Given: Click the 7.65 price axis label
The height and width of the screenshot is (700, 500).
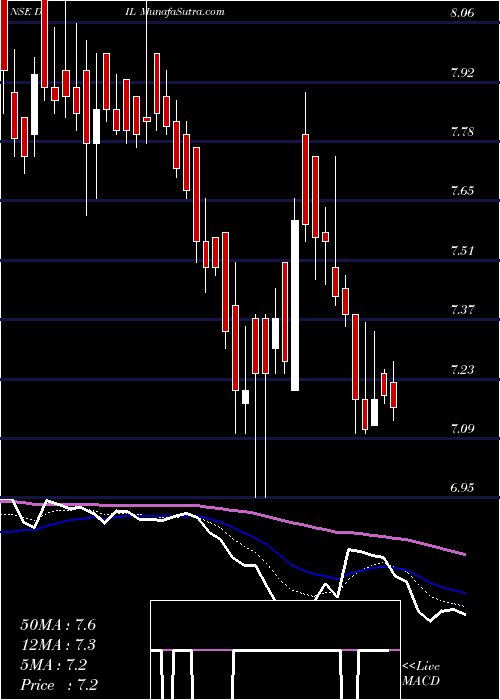Looking at the screenshot, I should pos(462,191).
